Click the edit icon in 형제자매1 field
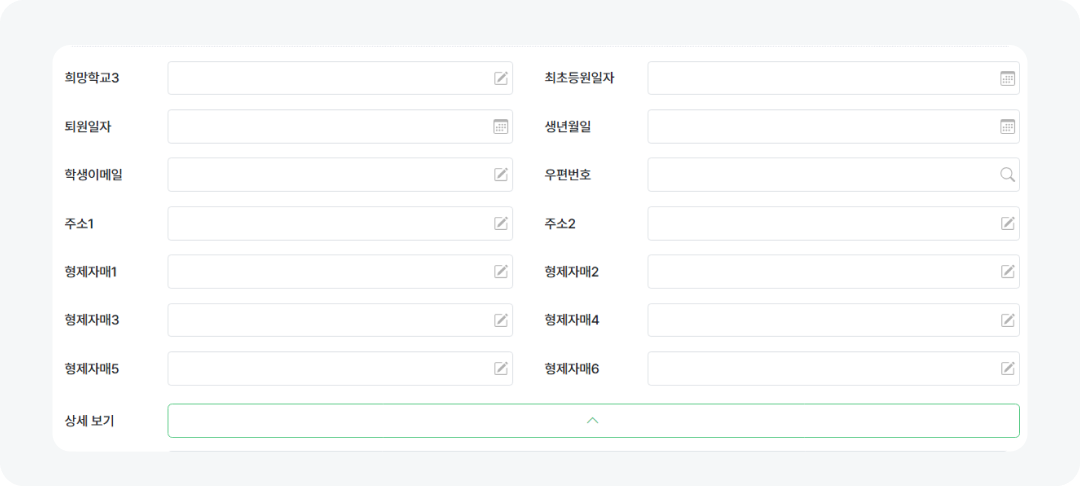This screenshot has width=1080, height=486. 501,271
